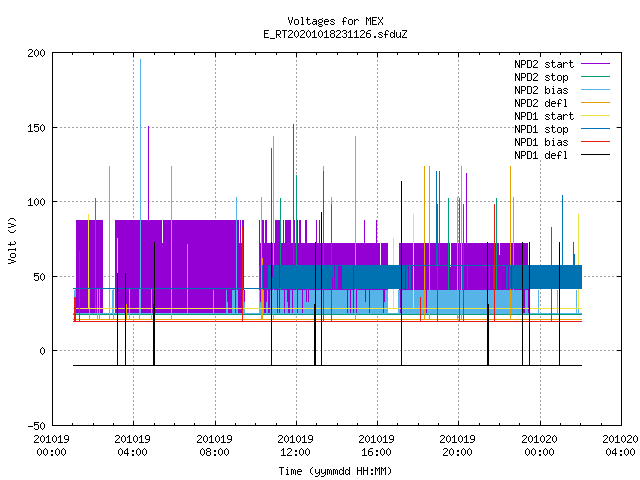The height and width of the screenshot is (480, 640).
Task: Click the purple spike reaching 150 V
Action: pos(149,173)
